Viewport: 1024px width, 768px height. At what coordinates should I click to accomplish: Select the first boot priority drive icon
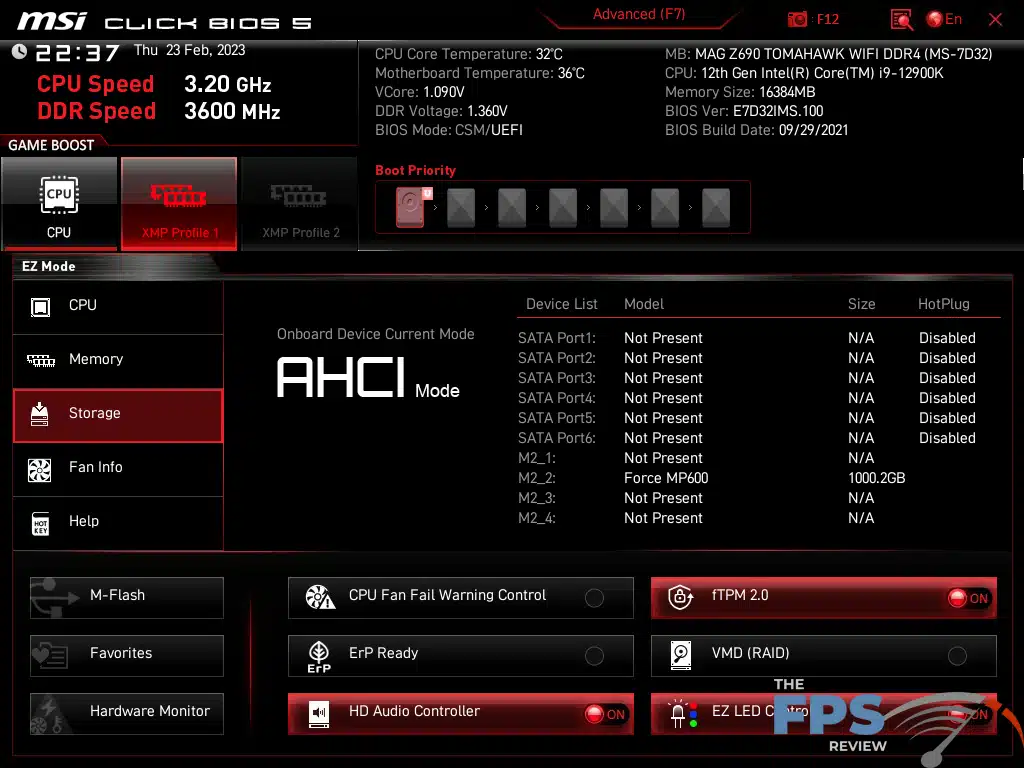410,207
